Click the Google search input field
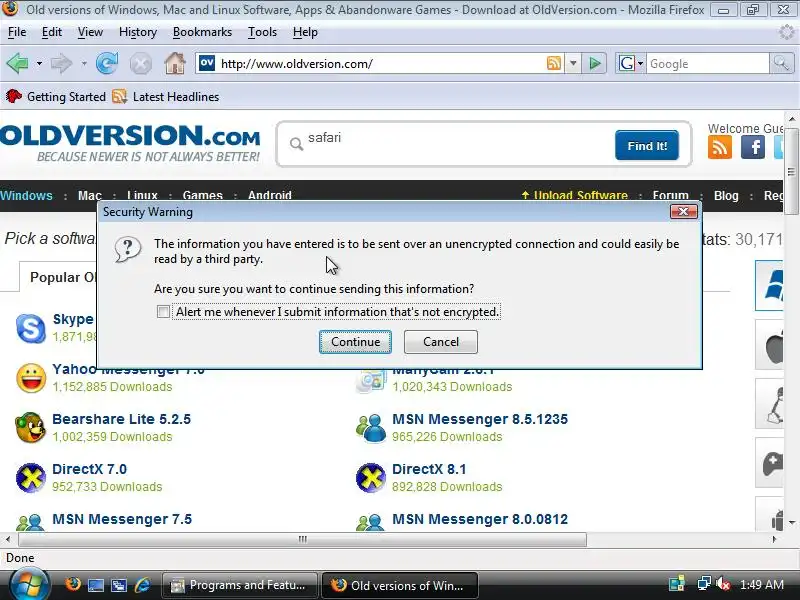Viewport: 800px width, 600px height. [708, 63]
